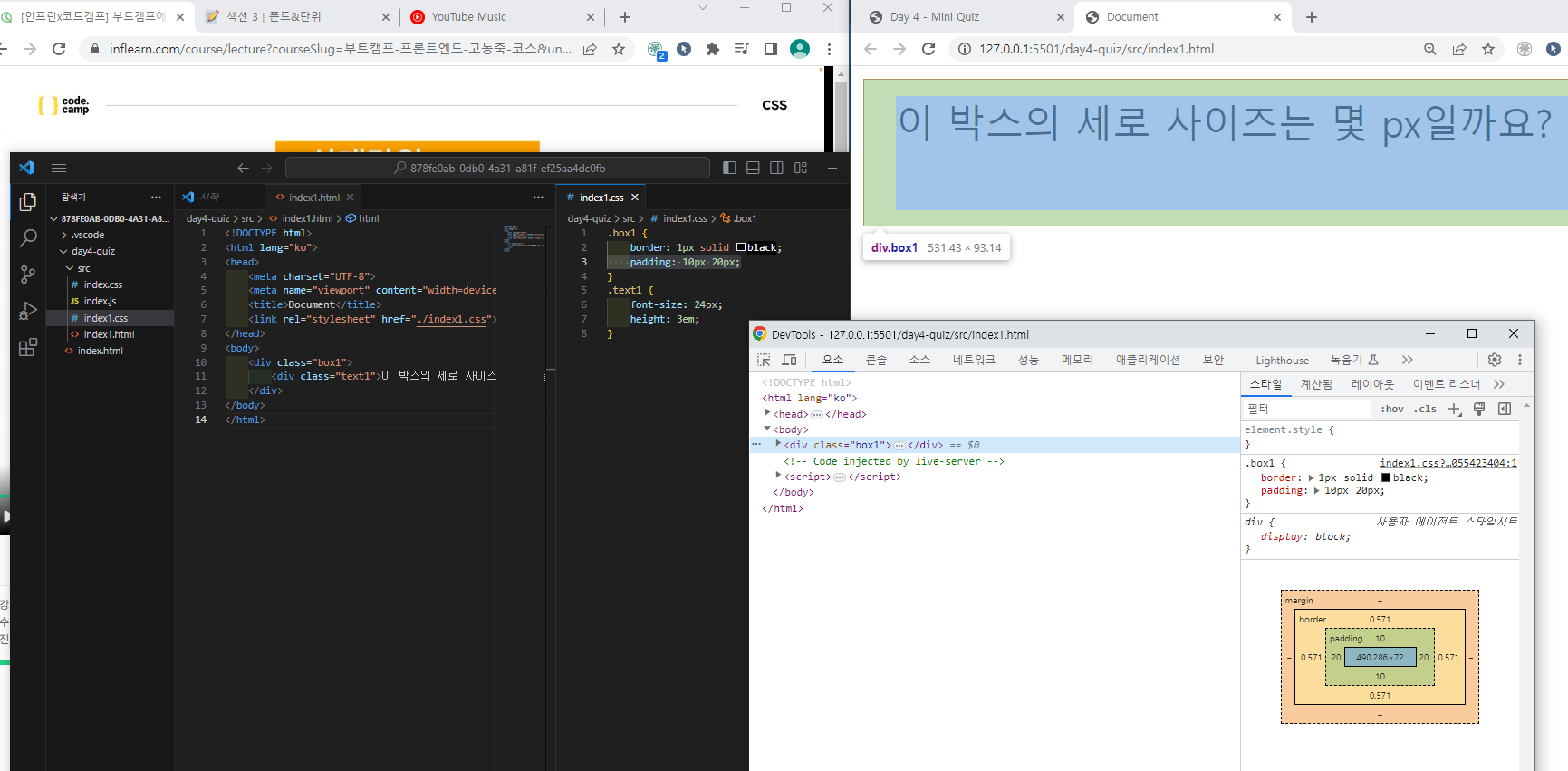
Task: Open DevTools settings gear
Action: (1495, 360)
